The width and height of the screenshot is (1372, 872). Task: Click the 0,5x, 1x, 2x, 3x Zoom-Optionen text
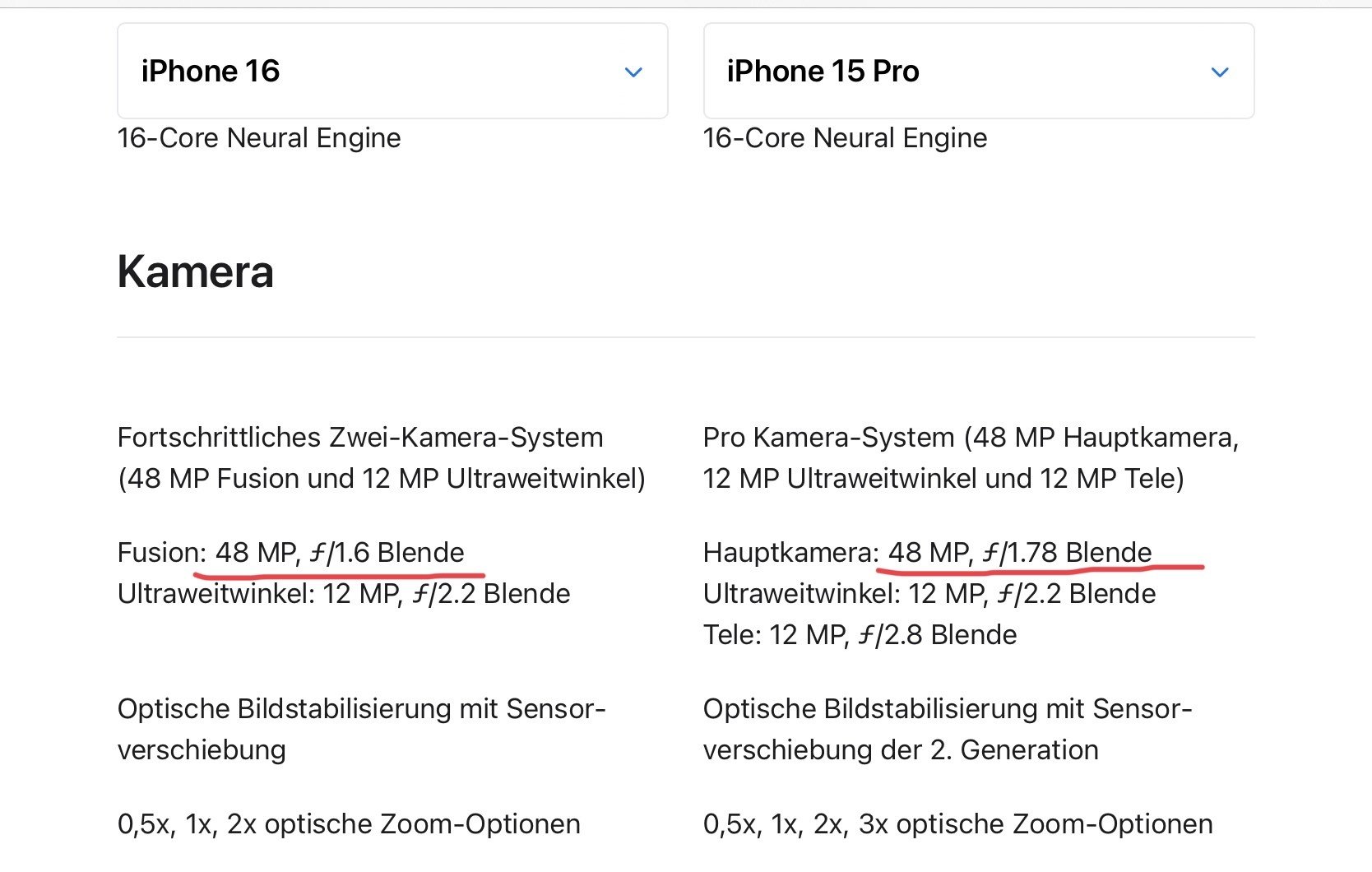point(957,823)
